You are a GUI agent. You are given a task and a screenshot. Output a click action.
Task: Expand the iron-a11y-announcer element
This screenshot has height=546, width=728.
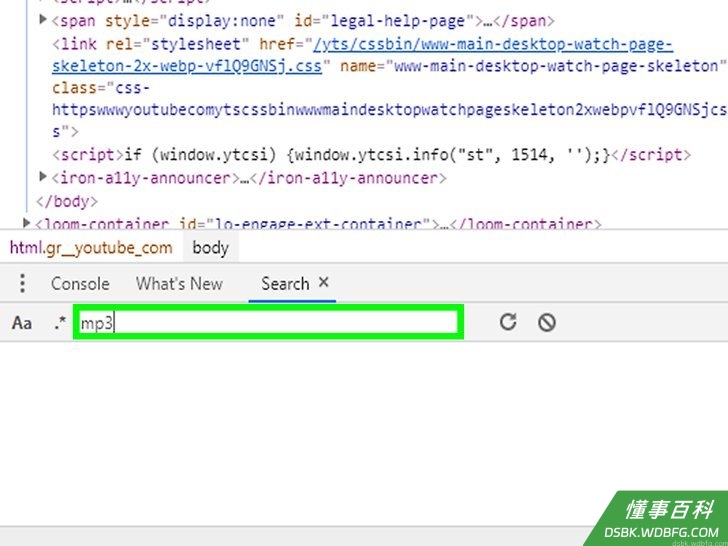[43, 177]
